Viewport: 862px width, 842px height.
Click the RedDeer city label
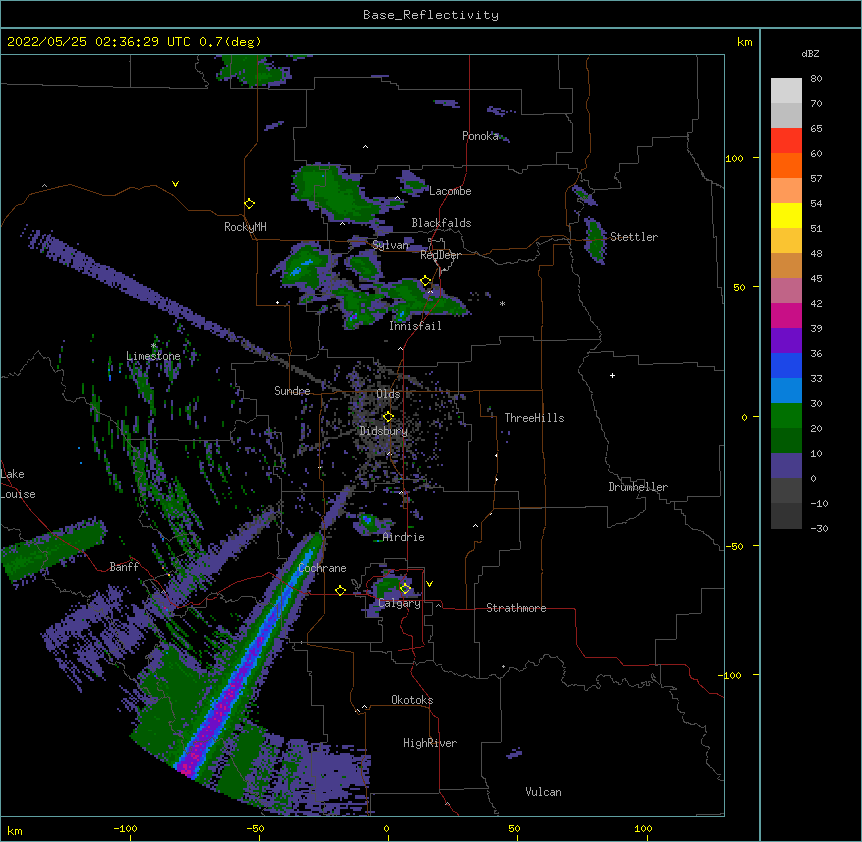tap(440, 255)
